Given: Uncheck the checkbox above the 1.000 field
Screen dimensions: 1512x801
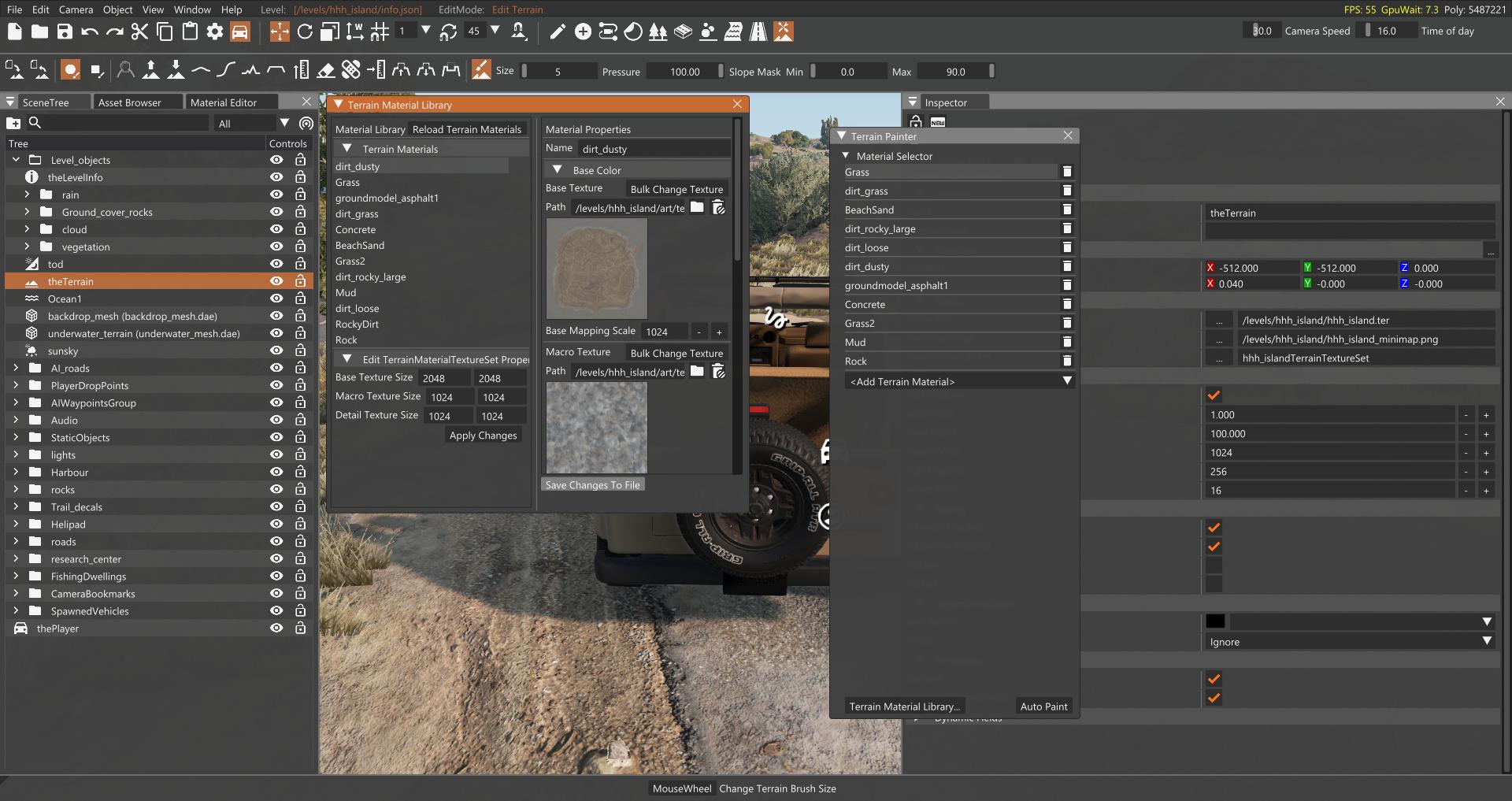Looking at the screenshot, I should (x=1214, y=395).
